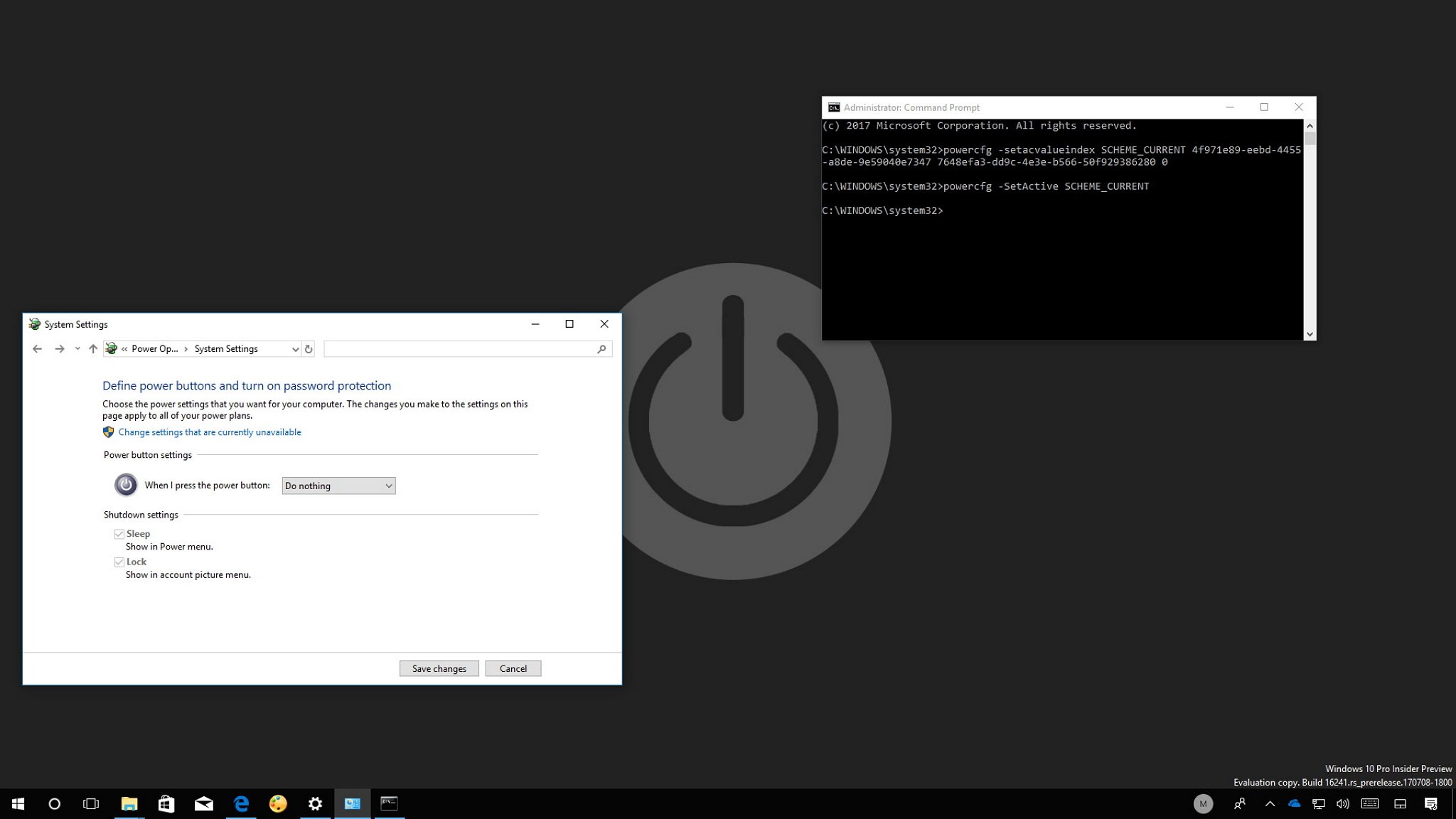
Task: Click the Windows Search taskbar icon
Action: (54, 803)
